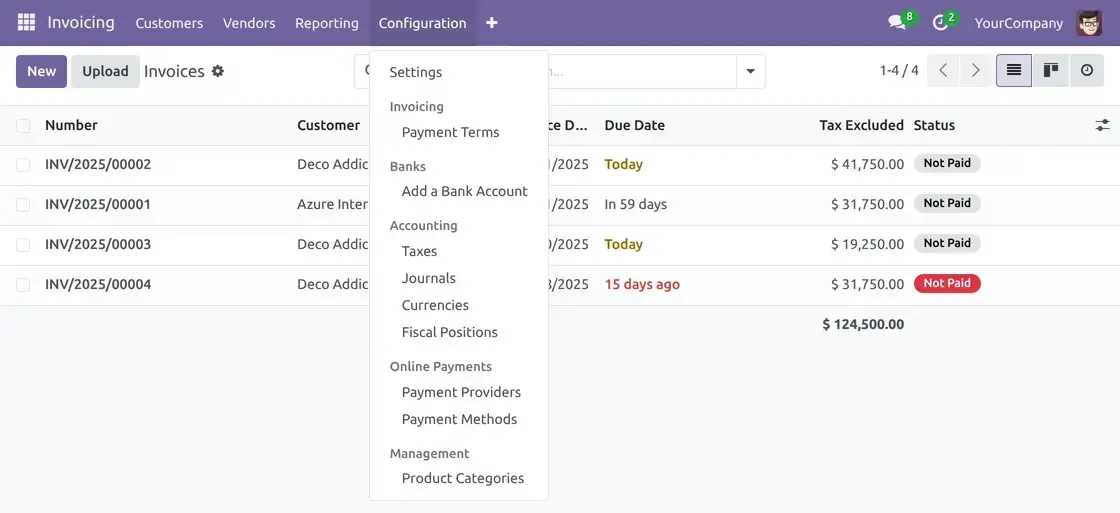This screenshot has height=513, width=1120.
Task: Open YourCompany switcher
Action: click(1019, 23)
